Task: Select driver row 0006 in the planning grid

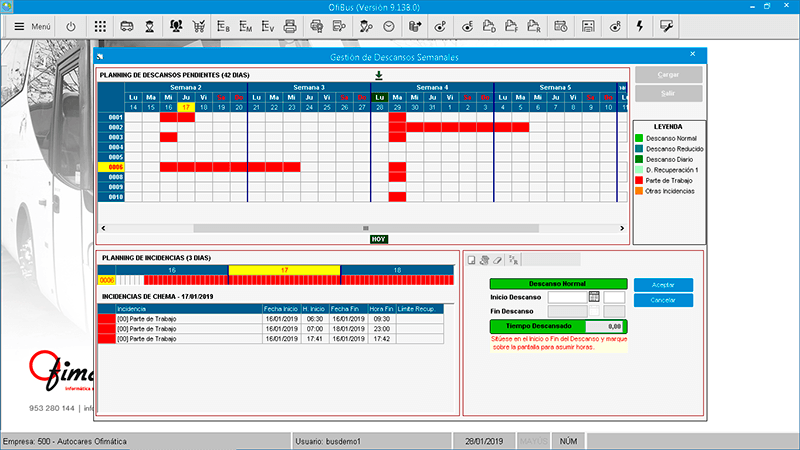Action: 115,167
